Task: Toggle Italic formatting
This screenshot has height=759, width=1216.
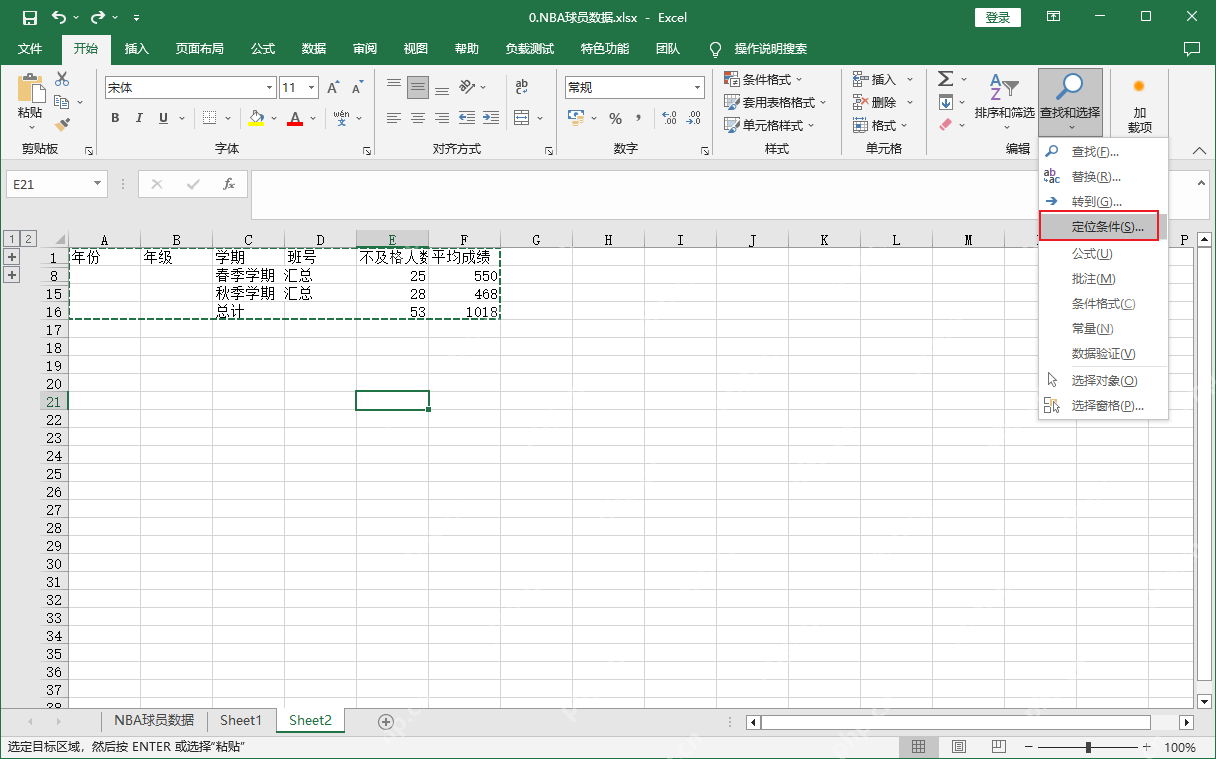Action: [140, 118]
